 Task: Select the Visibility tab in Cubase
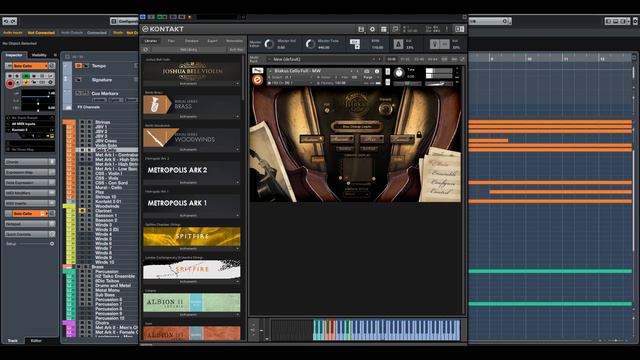tap(39, 55)
